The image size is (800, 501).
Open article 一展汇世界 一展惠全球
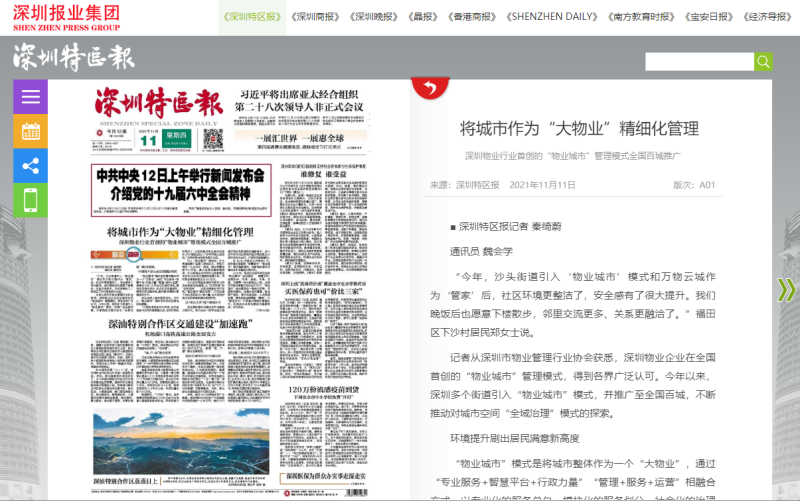click(299, 138)
